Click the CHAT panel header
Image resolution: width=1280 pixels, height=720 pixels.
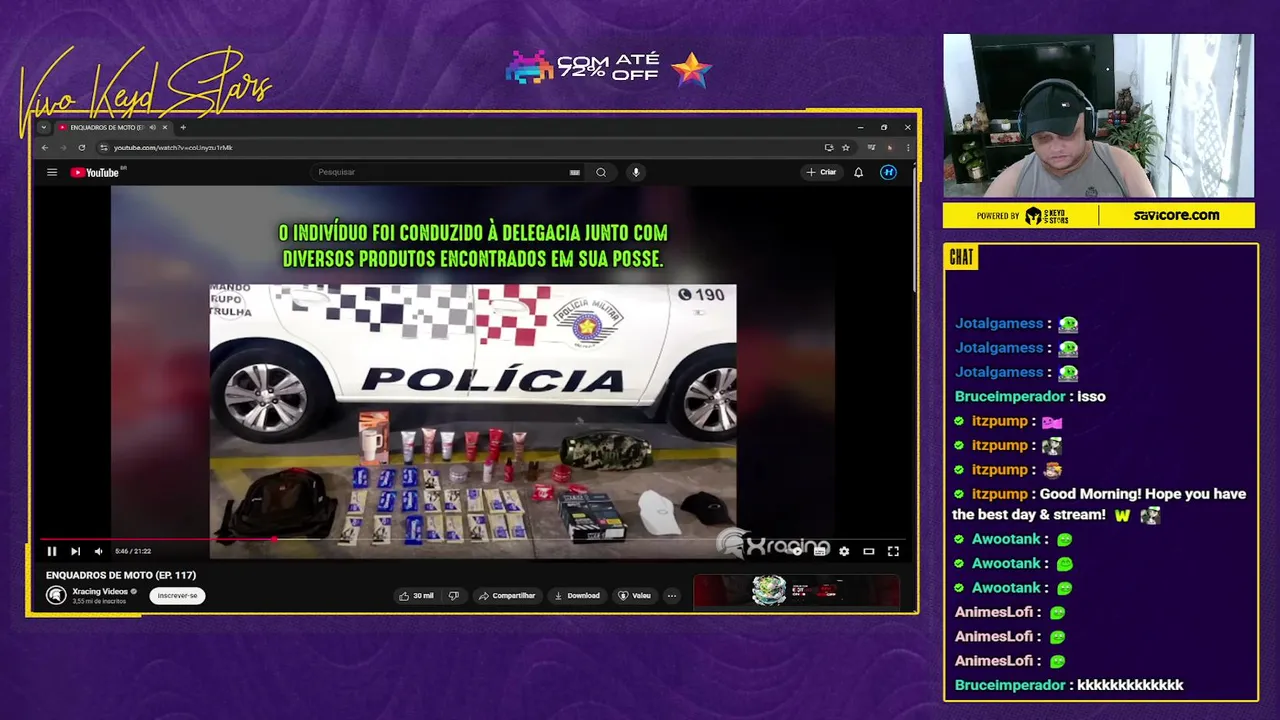pos(961,258)
